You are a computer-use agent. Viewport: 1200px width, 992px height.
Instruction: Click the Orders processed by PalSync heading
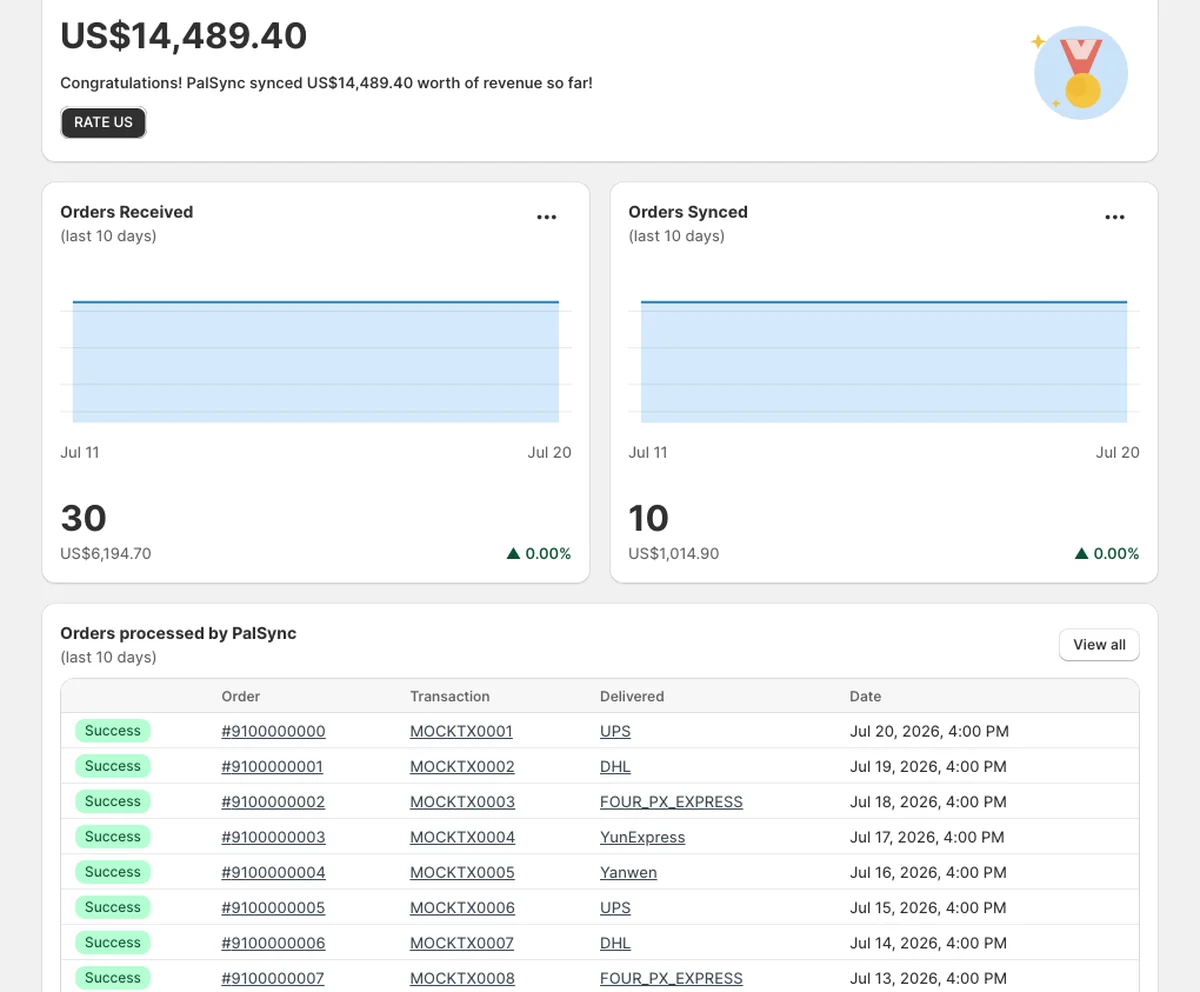(x=178, y=633)
